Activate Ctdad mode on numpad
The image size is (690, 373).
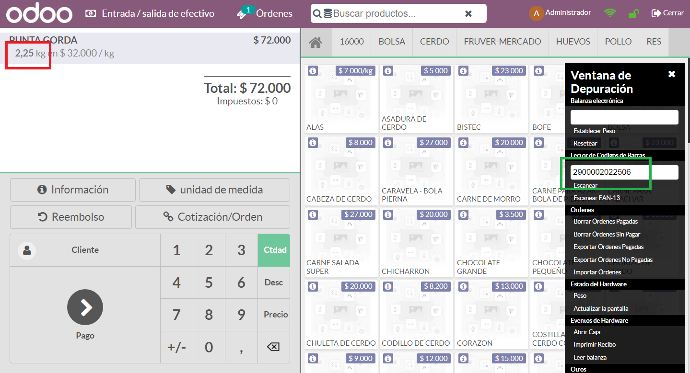tap(274, 250)
